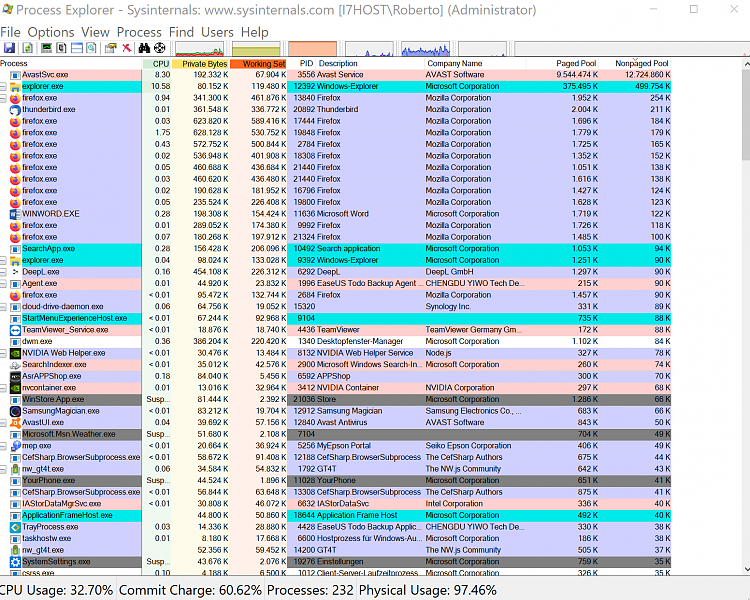The image size is (750, 600).
Task: Click the 'CPU Usage: 32.70%' status bar entry
Action: (56, 590)
